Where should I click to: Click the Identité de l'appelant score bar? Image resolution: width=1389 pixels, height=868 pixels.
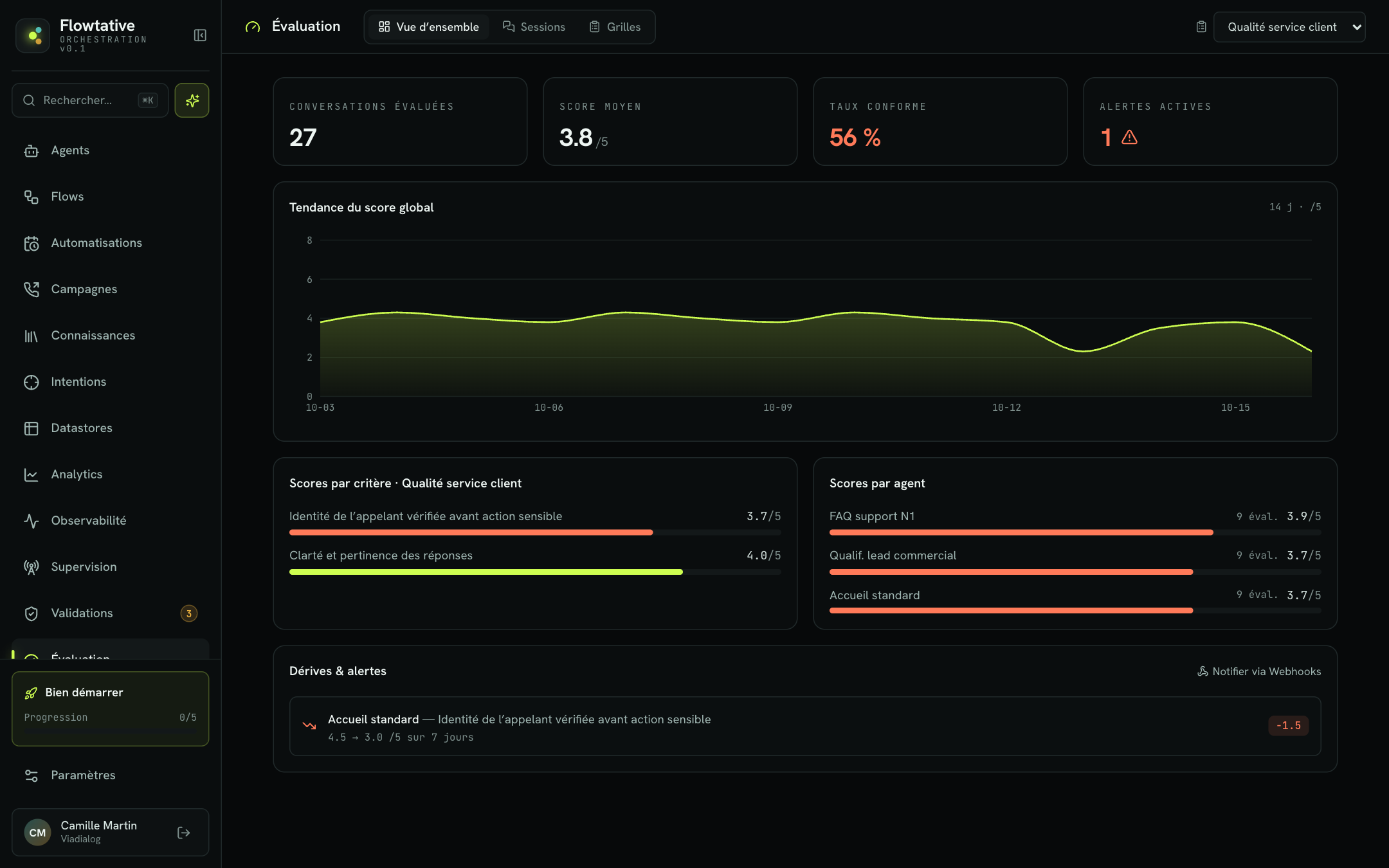(x=535, y=532)
